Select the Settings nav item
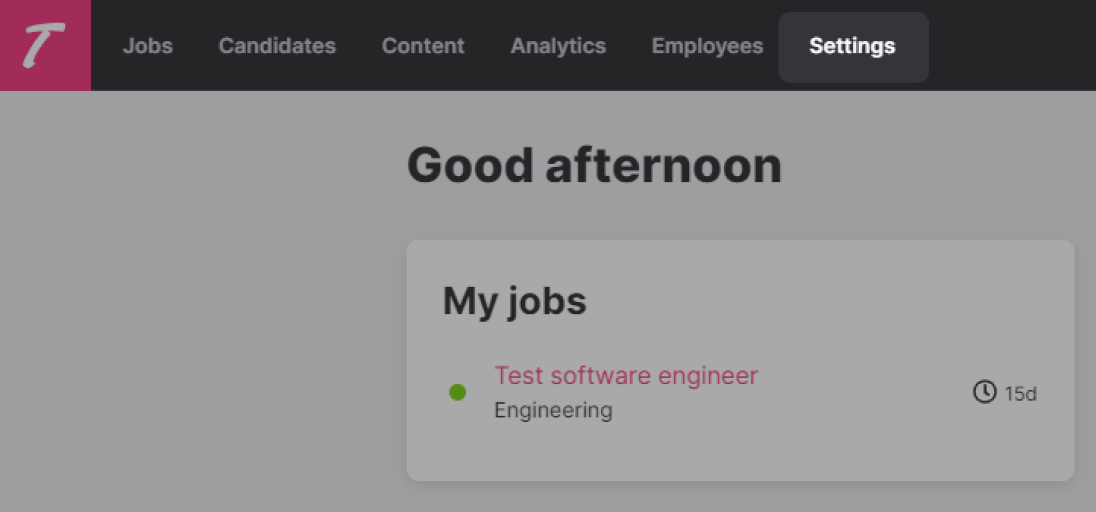1096x512 pixels. 852,46
